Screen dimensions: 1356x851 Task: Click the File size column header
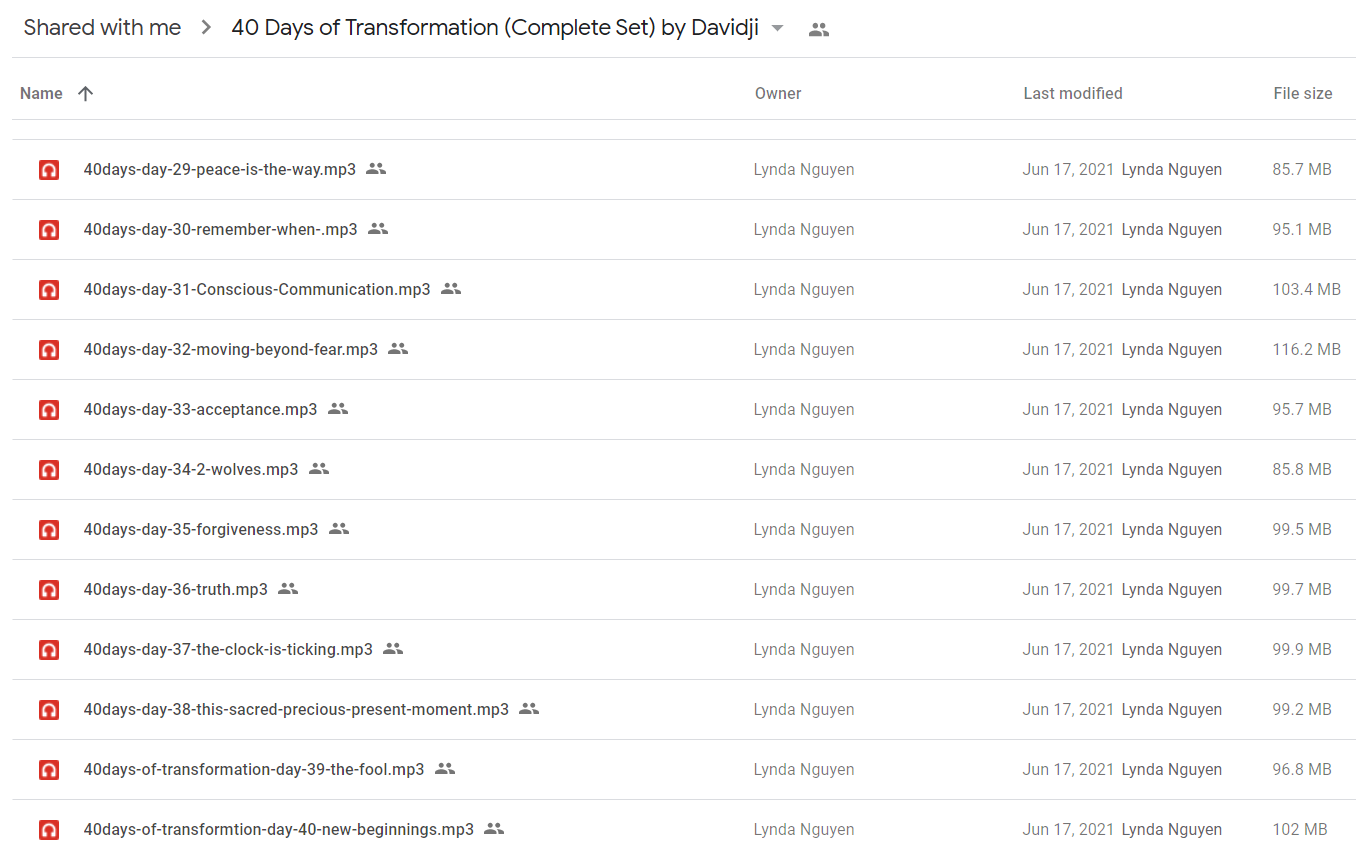pyautogui.click(x=1302, y=93)
